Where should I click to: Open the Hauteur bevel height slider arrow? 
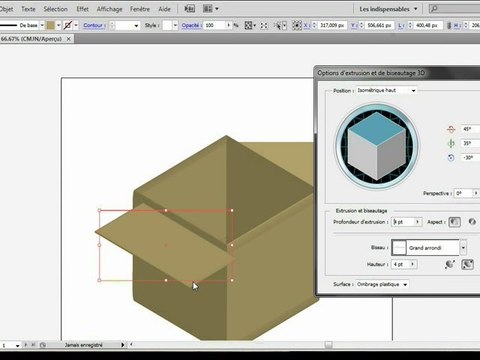point(413,264)
